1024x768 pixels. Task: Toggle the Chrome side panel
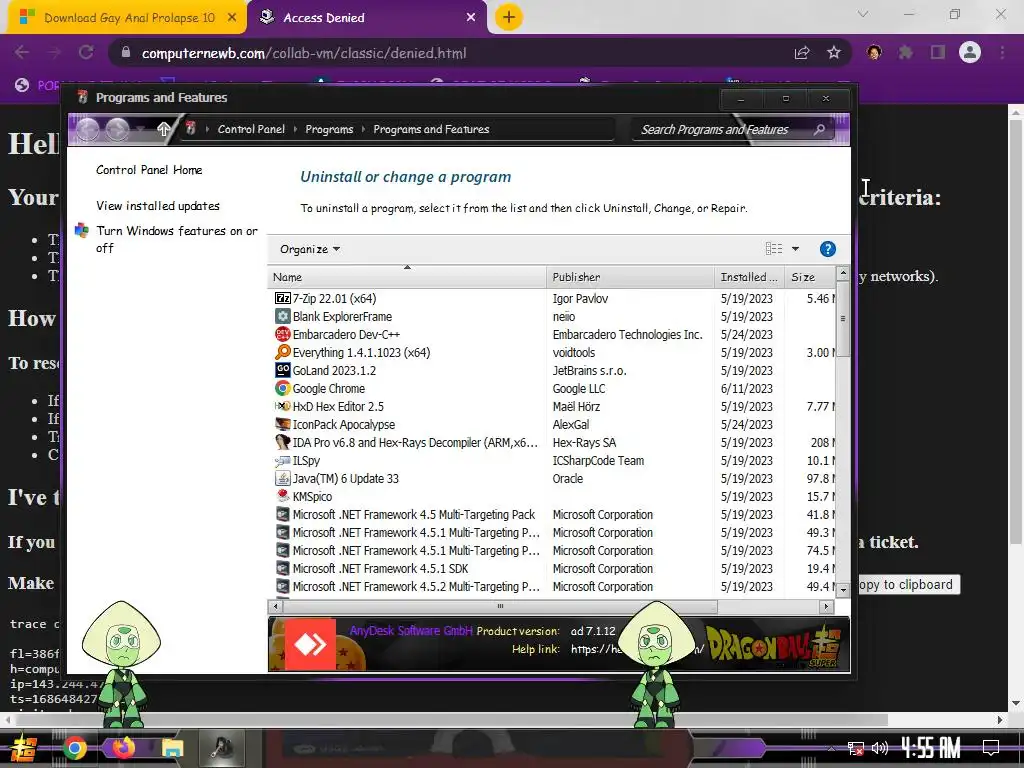pos(937,52)
